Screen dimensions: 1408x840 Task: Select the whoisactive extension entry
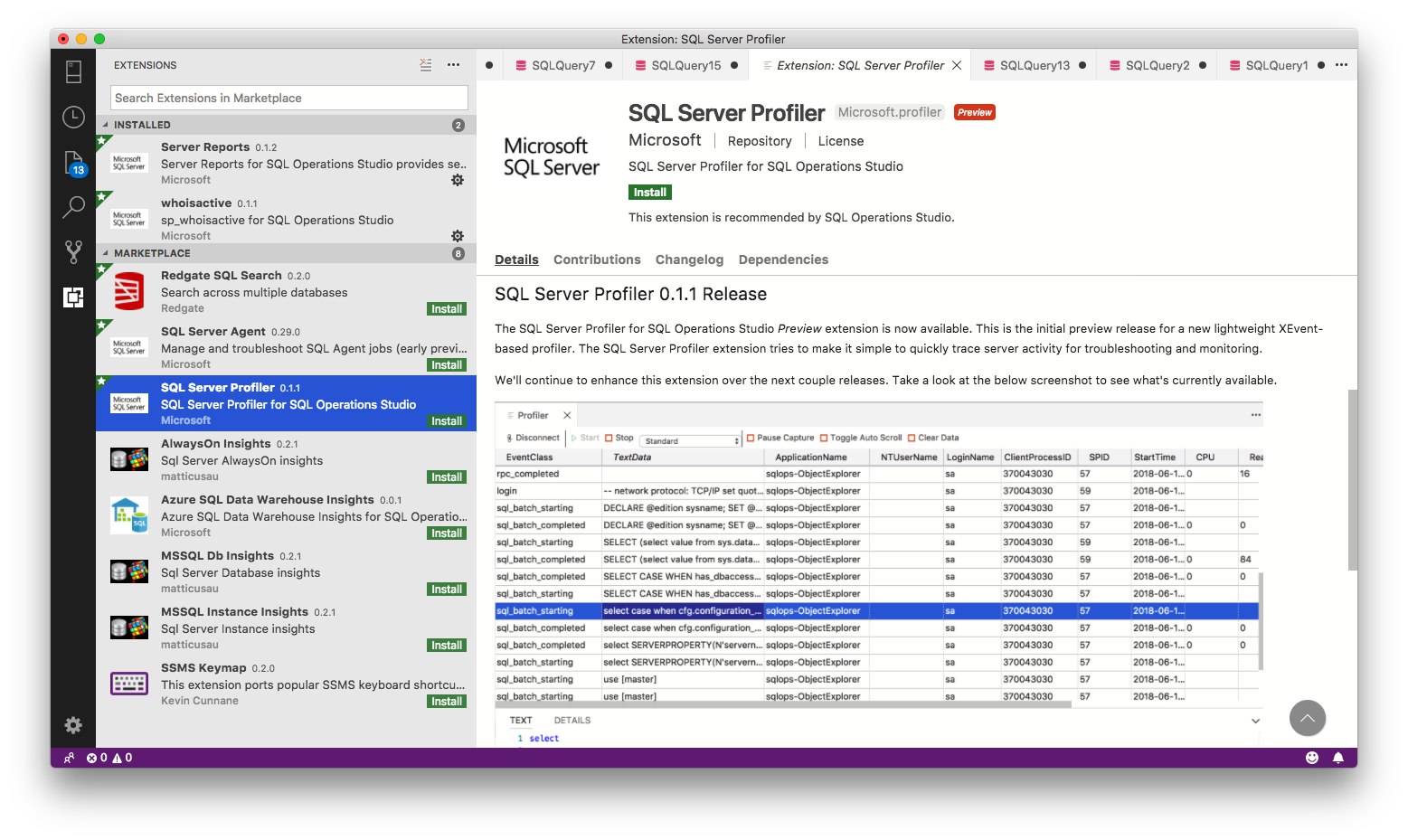(286, 219)
